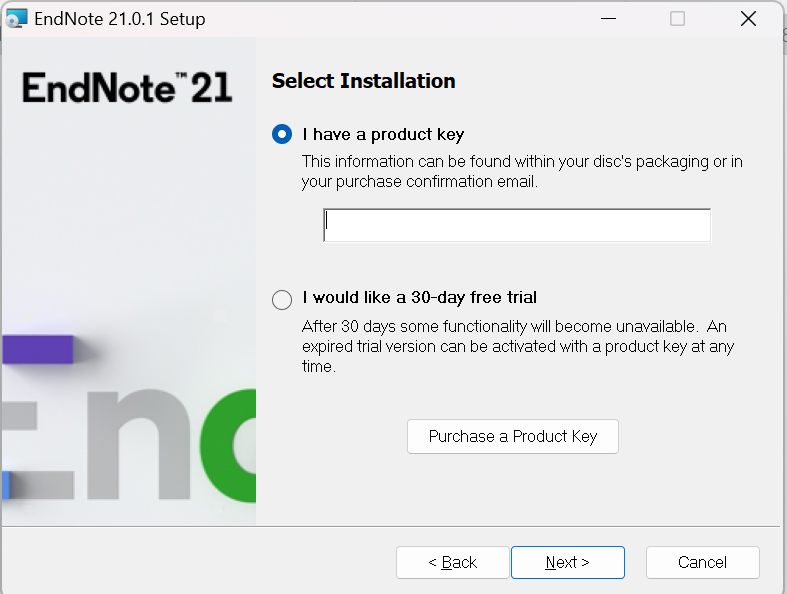Image resolution: width=787 pixels, height=594 pixels.
Task: Click the EndNote 21.0.1 Setup title text
Action: (x=119, y=19)
